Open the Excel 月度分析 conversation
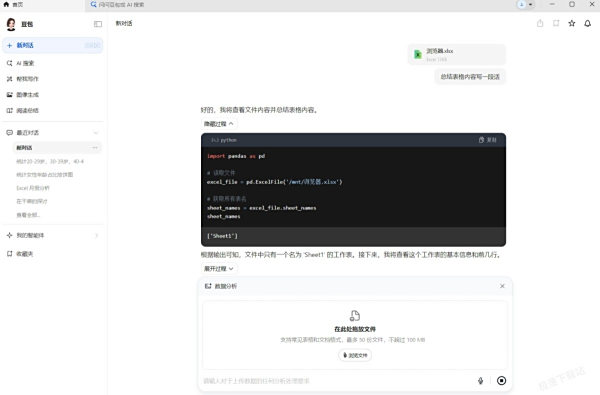This screenshot has width=600, height=395. (33, 188)
